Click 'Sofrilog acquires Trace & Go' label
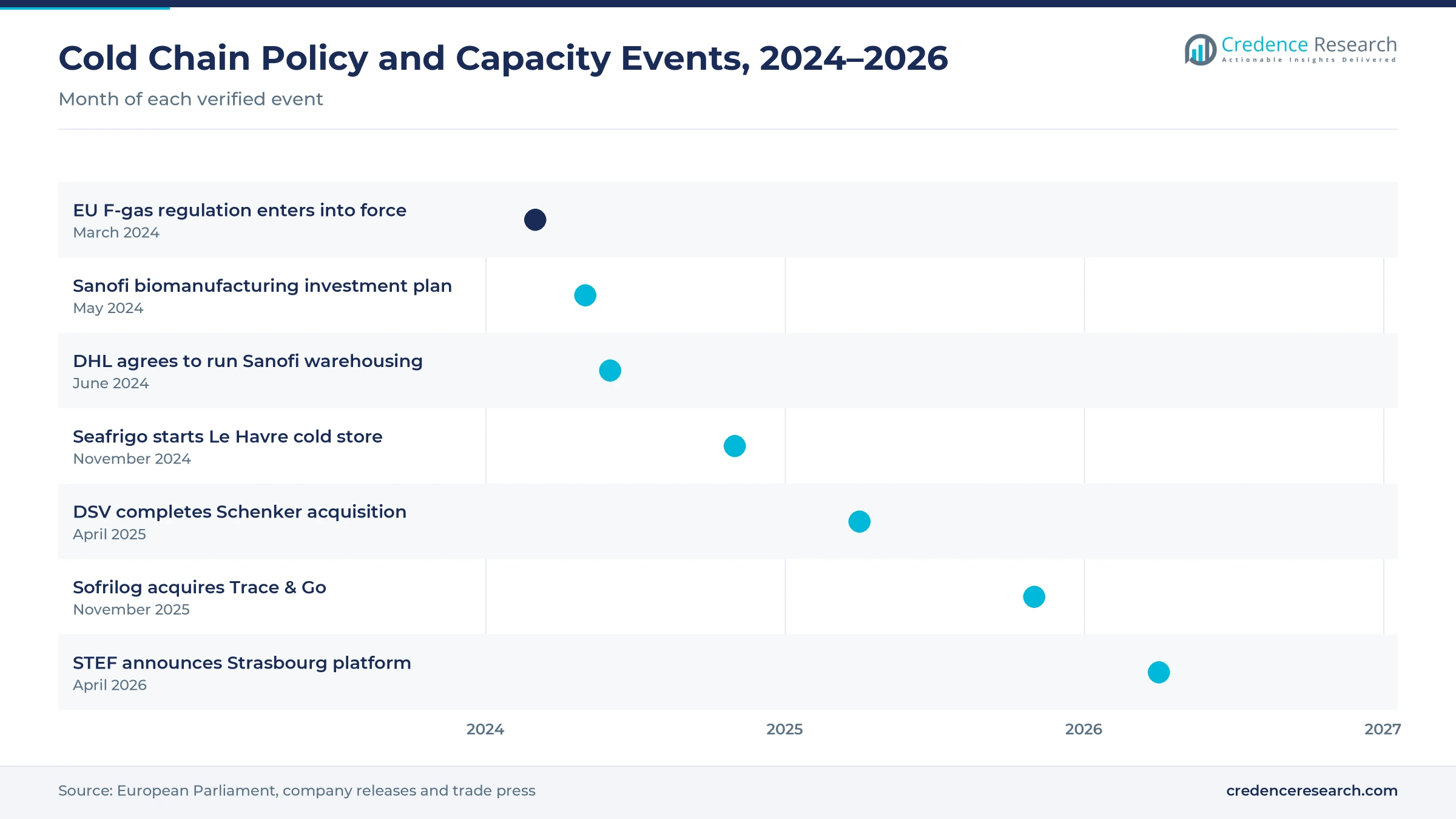Viewport: 1456px width, 819px height. point(200,587)
